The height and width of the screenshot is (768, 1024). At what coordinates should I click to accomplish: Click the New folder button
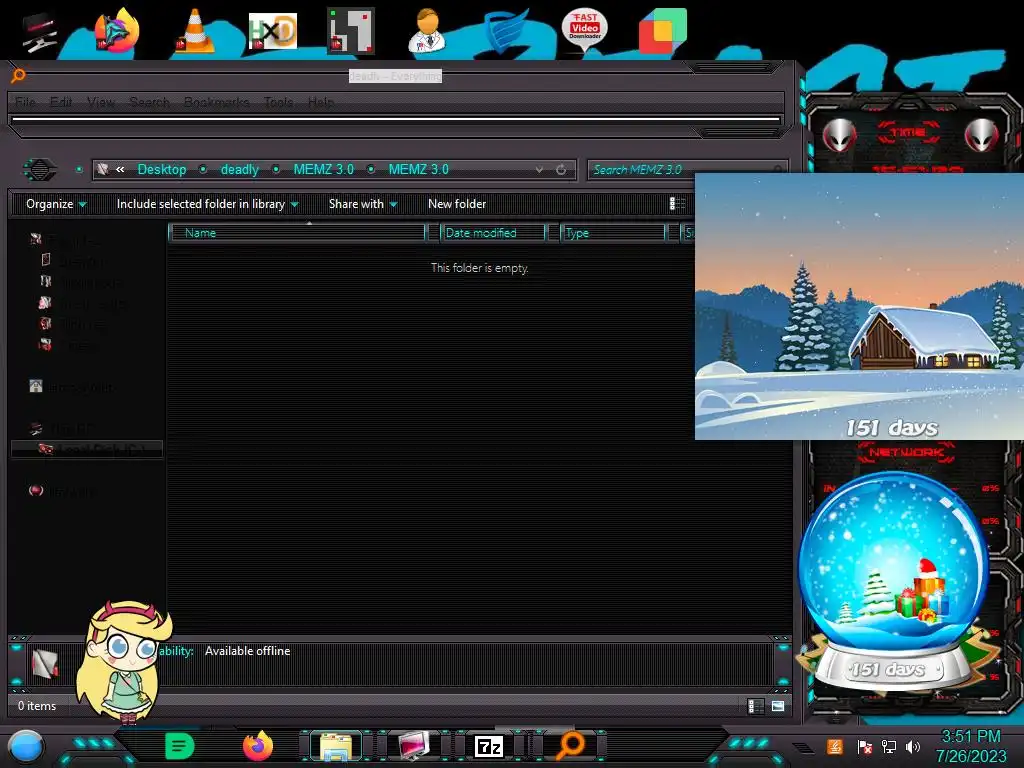457,204
